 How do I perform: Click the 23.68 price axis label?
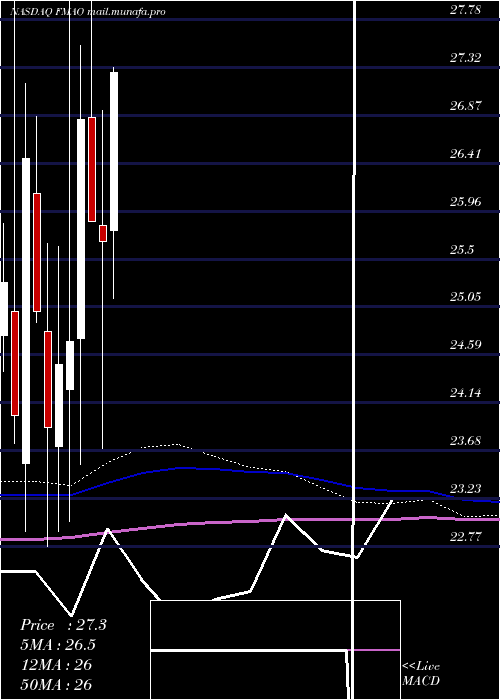pos(466,441)
